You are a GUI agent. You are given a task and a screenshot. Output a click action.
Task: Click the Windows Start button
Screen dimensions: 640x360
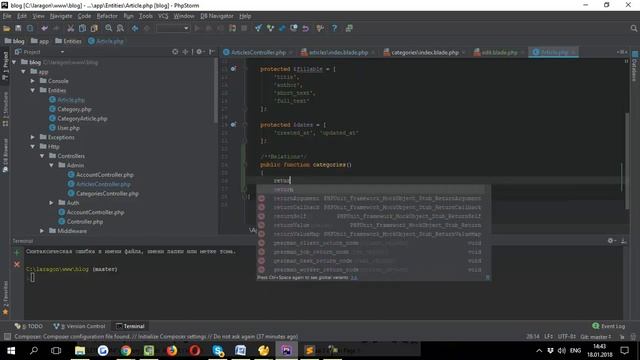pyautogui.click(x=11, y=351)
